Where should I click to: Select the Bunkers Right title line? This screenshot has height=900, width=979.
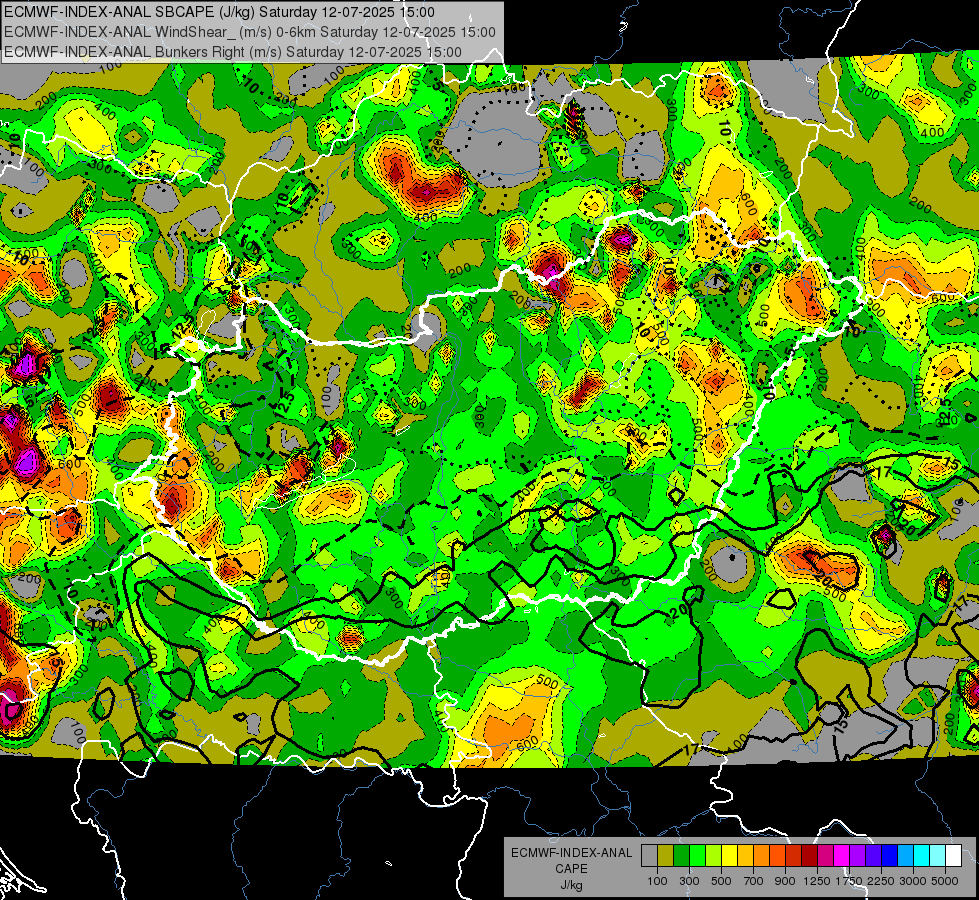point(233,52)
